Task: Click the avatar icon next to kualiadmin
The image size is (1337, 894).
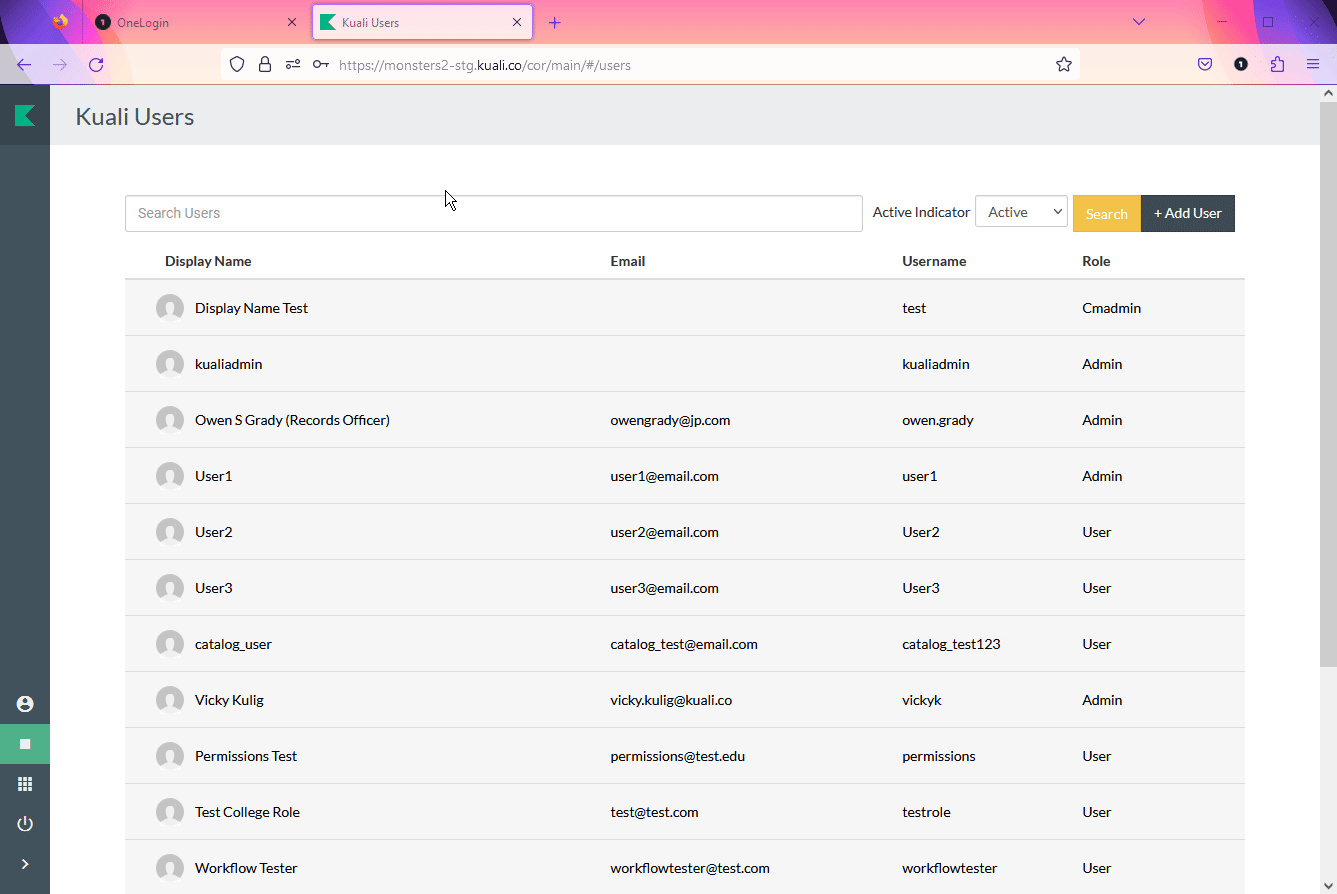Action: (x=170, y=364)
